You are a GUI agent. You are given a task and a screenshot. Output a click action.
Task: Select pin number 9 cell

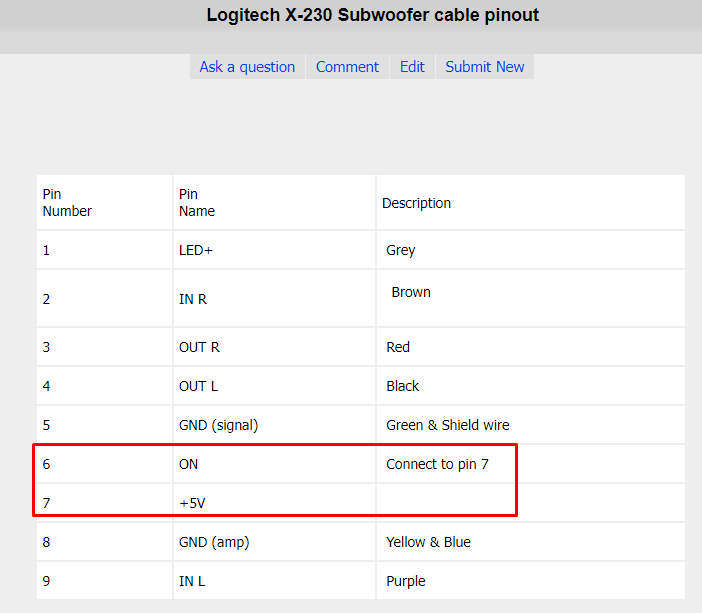tap(104, 581)
